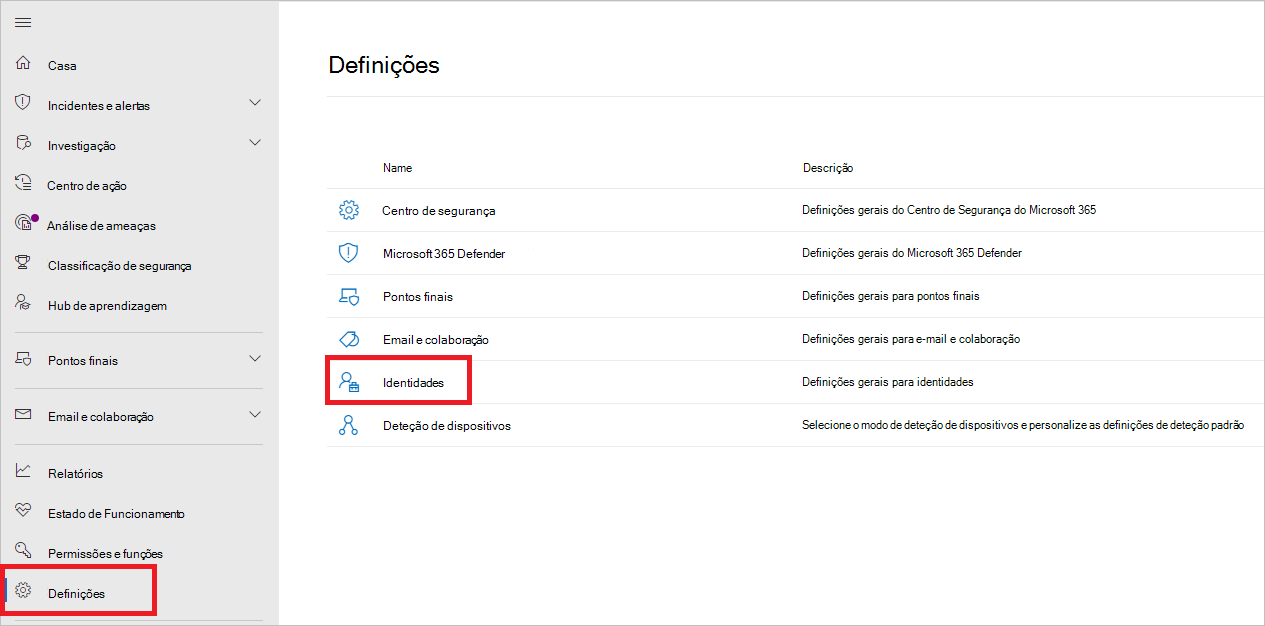This screenshot has height=626, width=1265.
Task: Click 'Definições gerais do Microsoft 365 Defender' text
Action: [x=912, y=253]
